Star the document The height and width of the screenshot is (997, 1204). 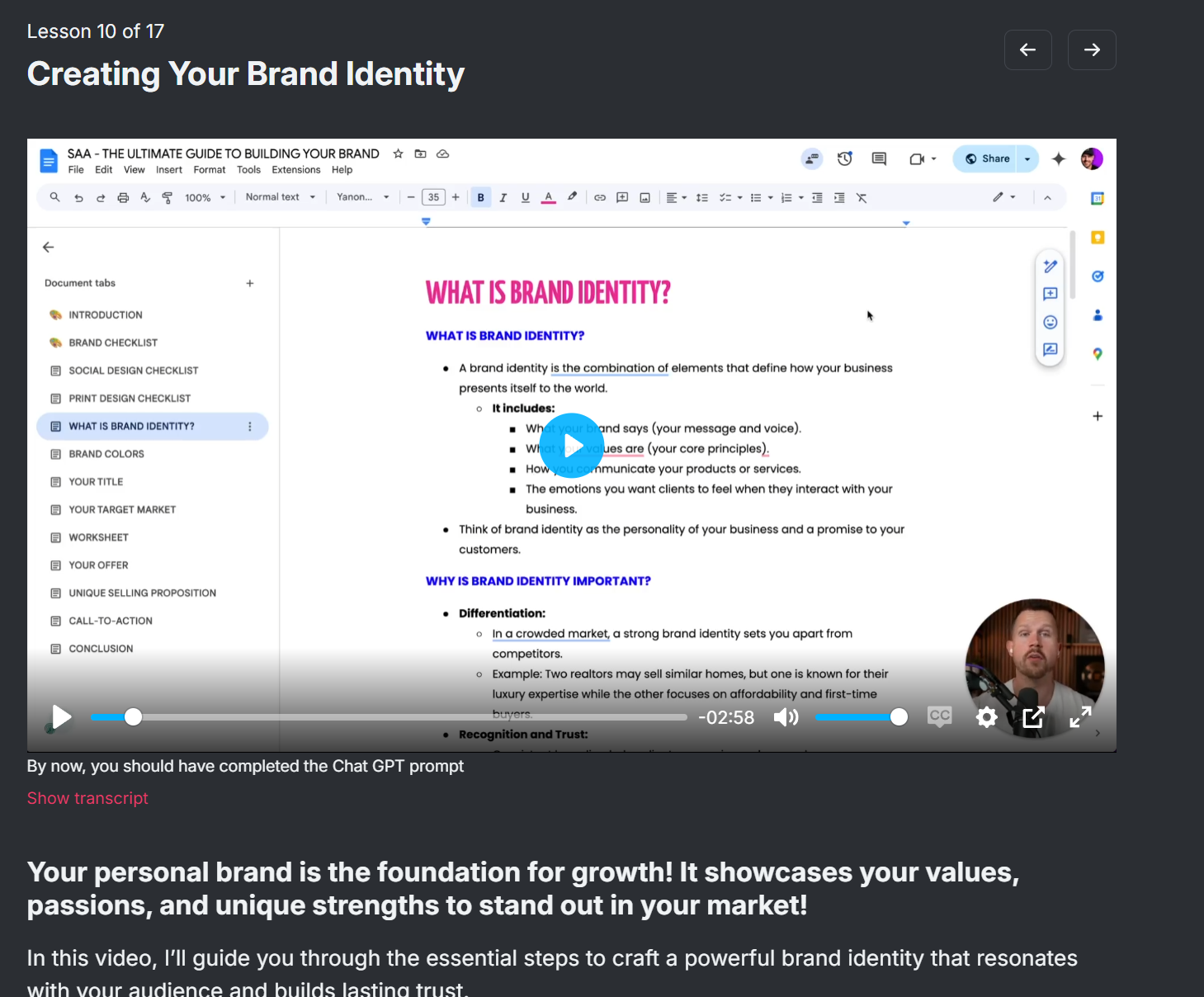click(x=398, y=154)
